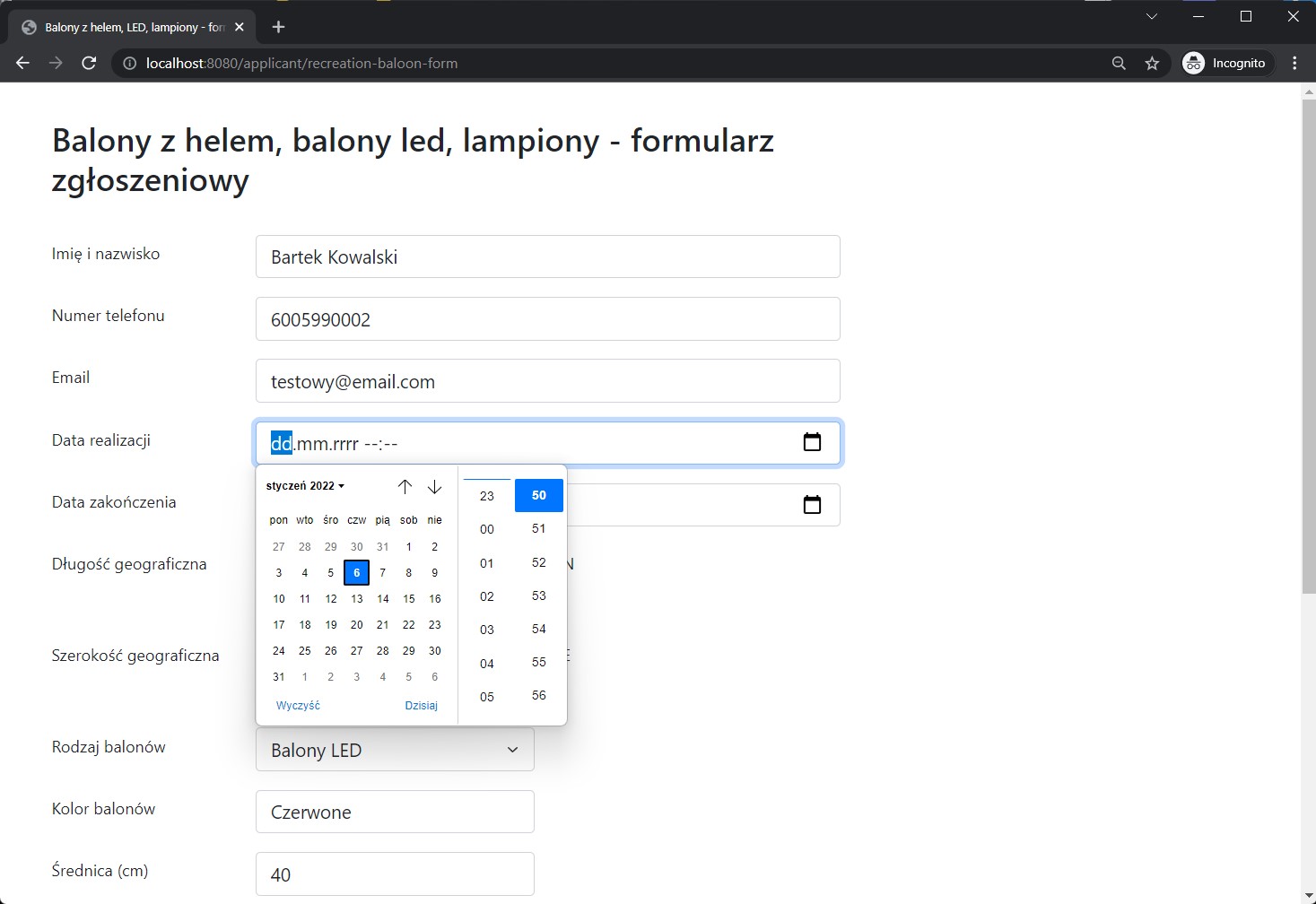Click the Incognito profile badge
Image resolution: width=1316 pixels, height=904 pixels.
pos(1225,63)
